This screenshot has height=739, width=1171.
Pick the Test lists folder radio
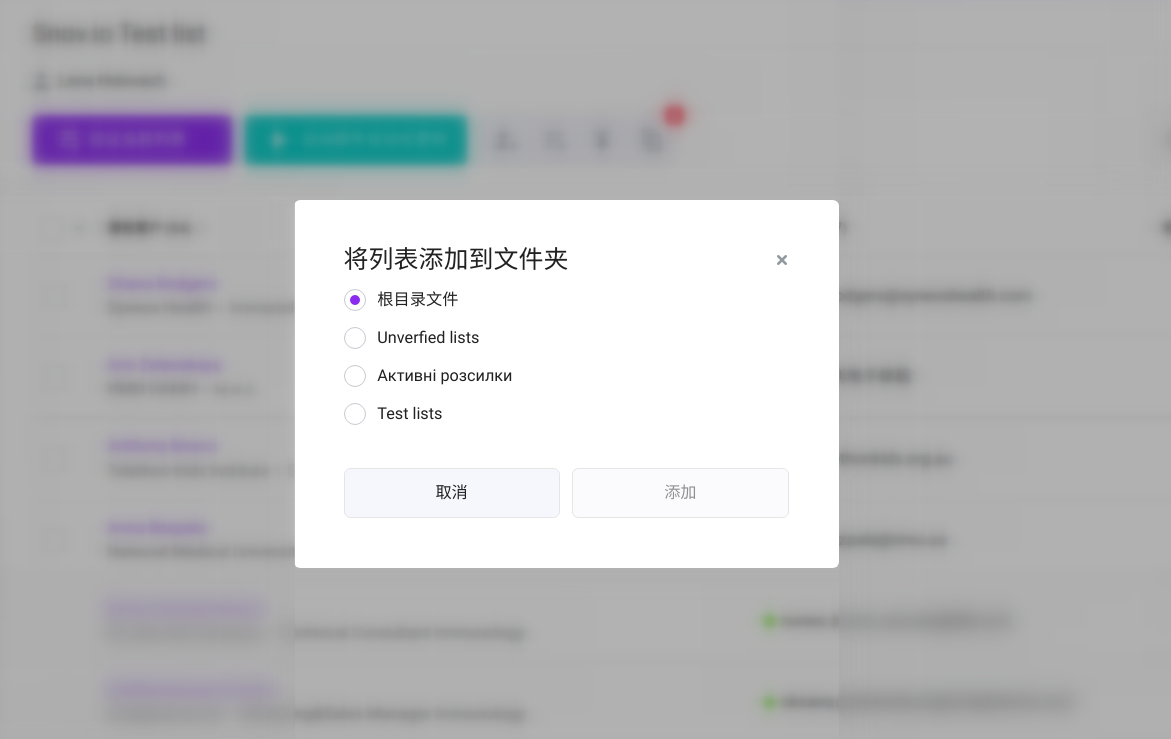point(355,414)
